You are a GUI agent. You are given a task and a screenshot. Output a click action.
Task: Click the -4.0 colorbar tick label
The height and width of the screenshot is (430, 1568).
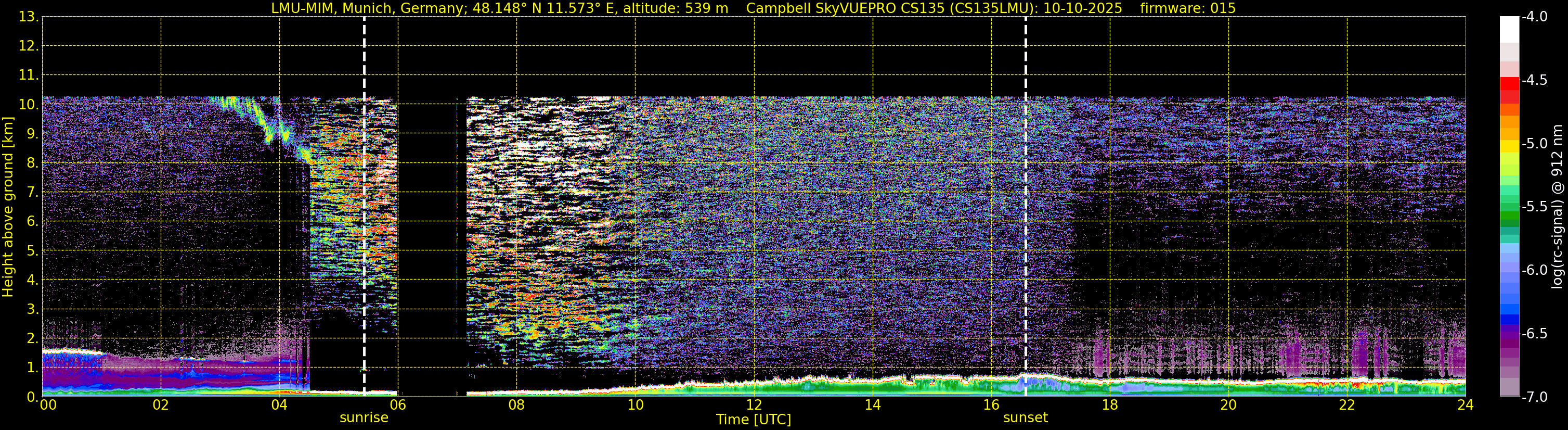point(1534,17)
